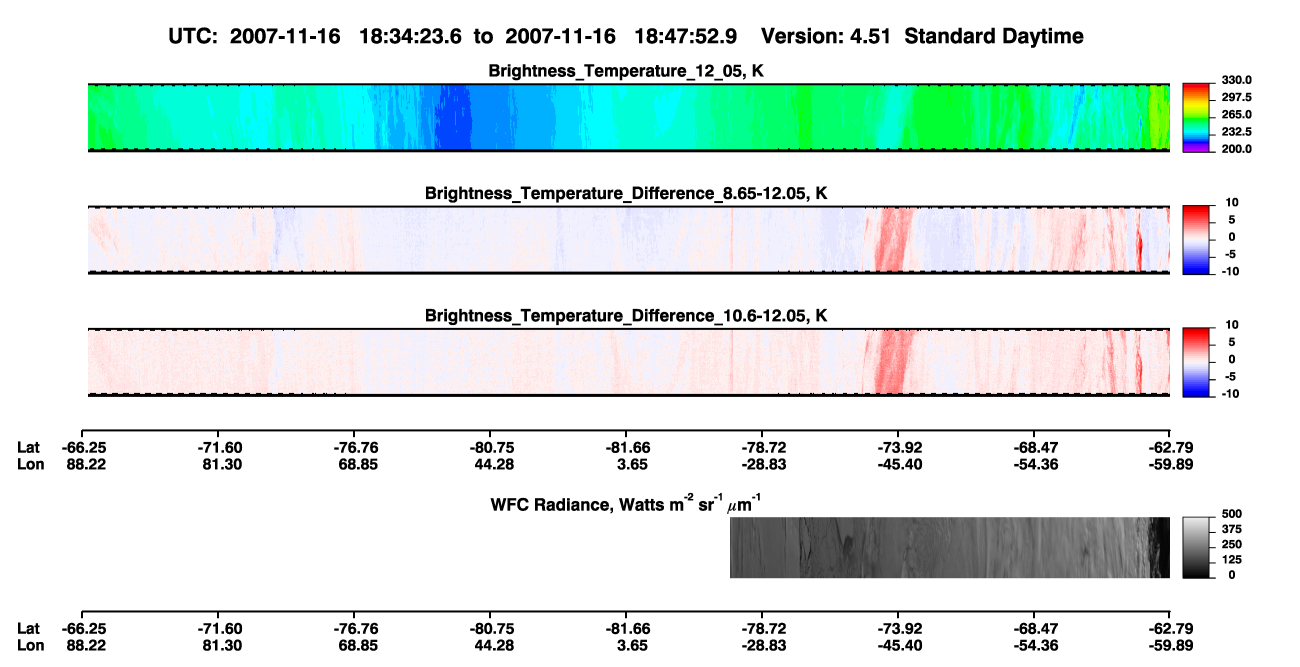This screenshot has height=667, width=1300.
Task: Select the 'Version: 4.51' text
Action: (825, 37)
